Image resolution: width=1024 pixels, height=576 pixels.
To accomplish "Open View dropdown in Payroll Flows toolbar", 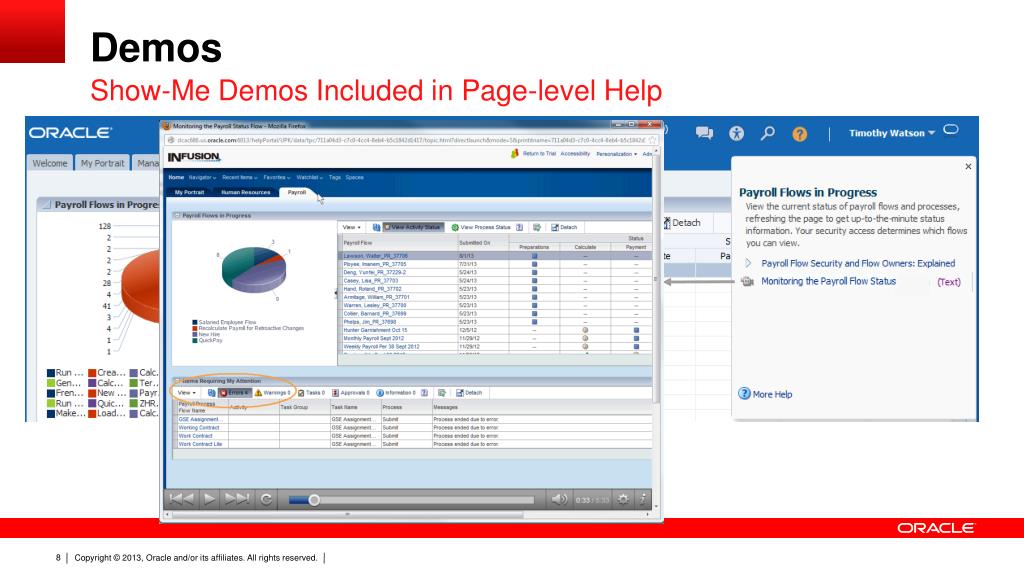I will (x=351, y=227).
